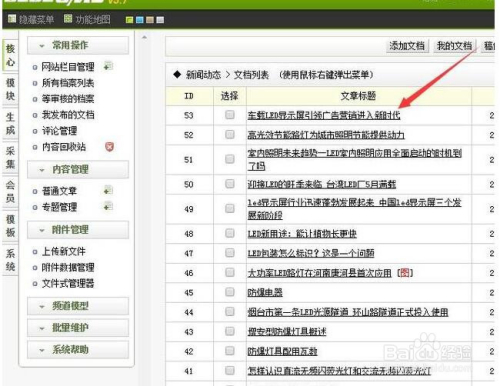500x386 pixels.
Task: Open the 功能地图 icon in top bar
Action: tap(68, 19)
